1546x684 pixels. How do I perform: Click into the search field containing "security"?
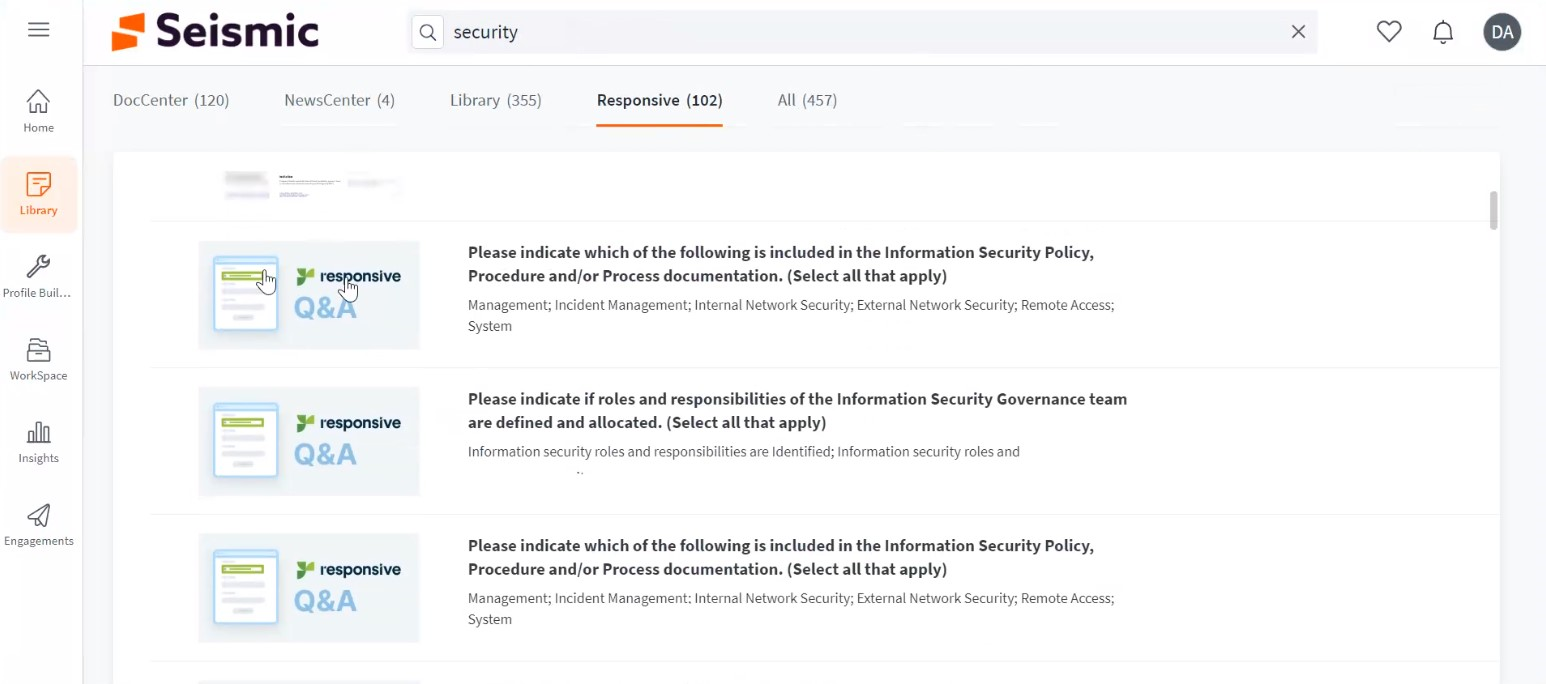coord(864,32)
